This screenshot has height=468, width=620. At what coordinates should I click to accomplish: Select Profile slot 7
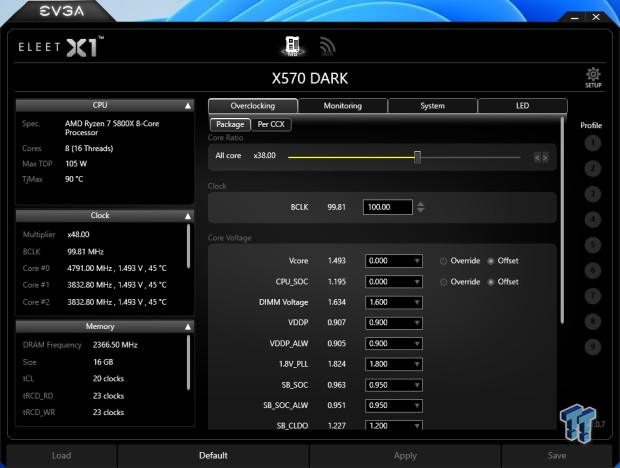coord(592,296)
